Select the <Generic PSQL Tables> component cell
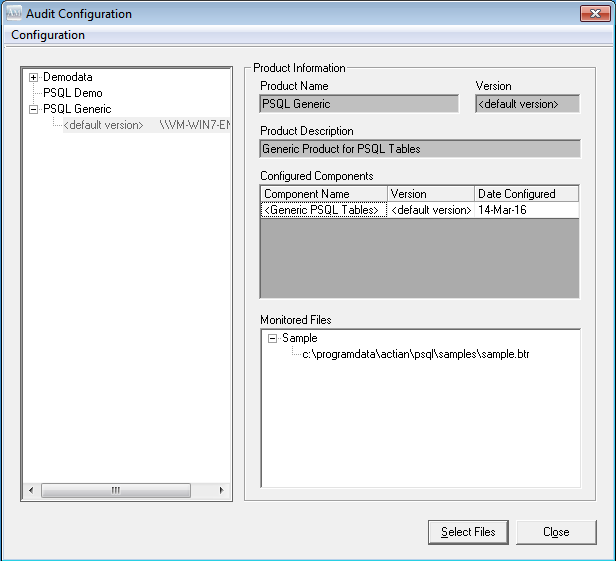The height and width of the screenshot is (561, 616). [x=323, y=210]
